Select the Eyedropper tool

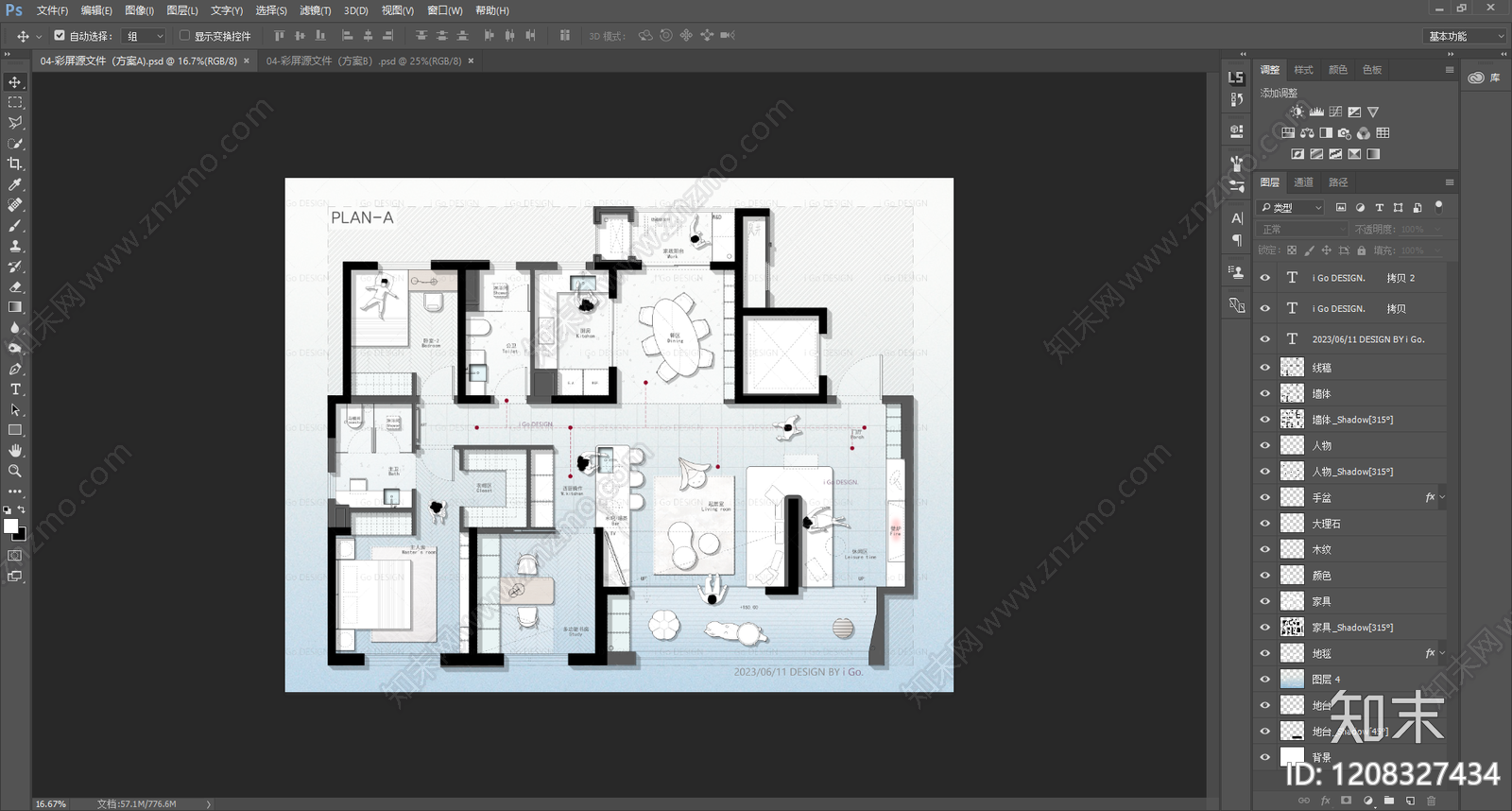pyautogui.click(x=15, y=184)
